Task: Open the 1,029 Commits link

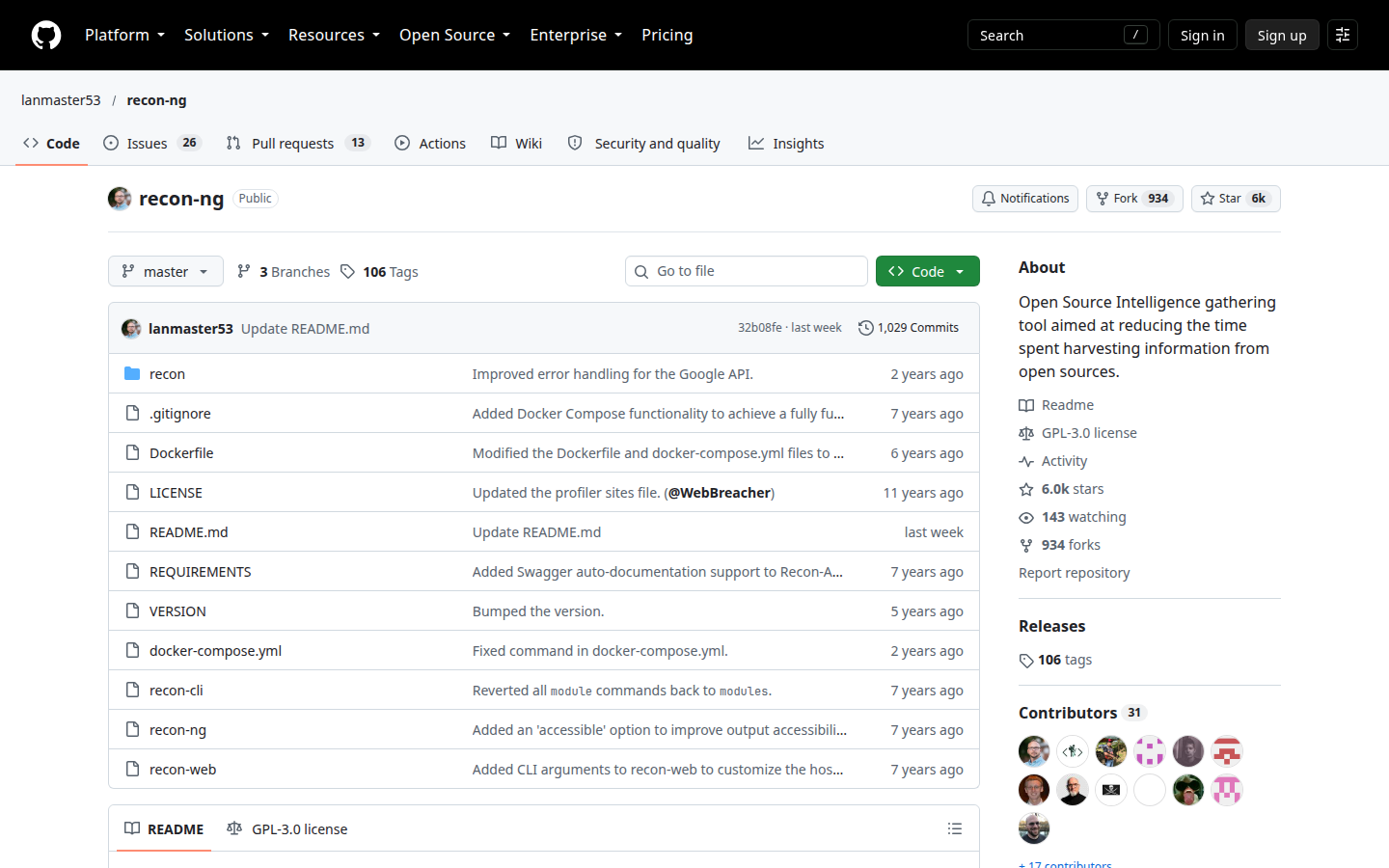Action: pyautogui.click(x=909, y=328)
